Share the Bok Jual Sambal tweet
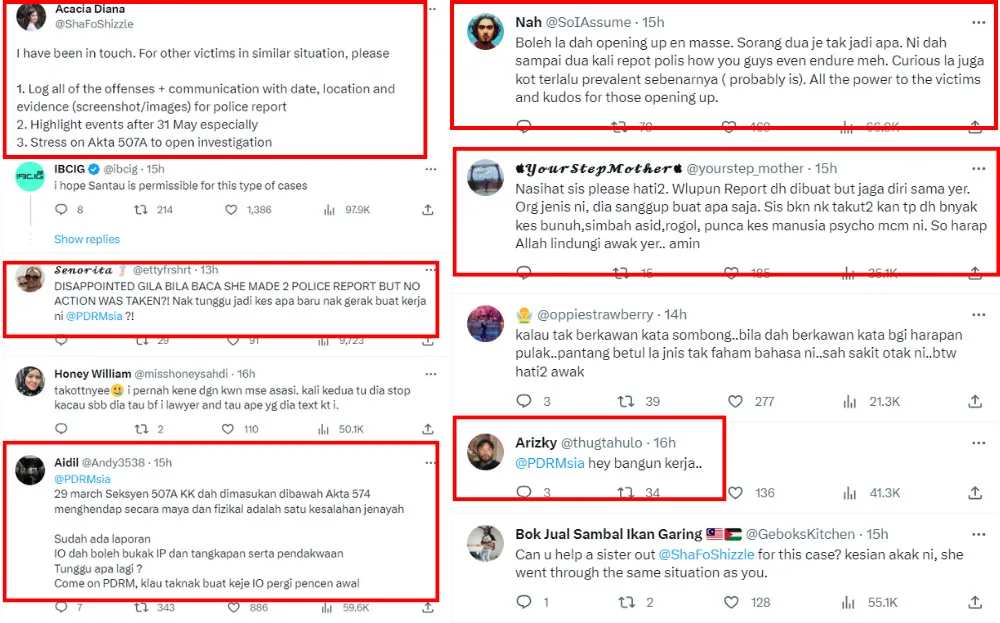 tap(975, 603)
